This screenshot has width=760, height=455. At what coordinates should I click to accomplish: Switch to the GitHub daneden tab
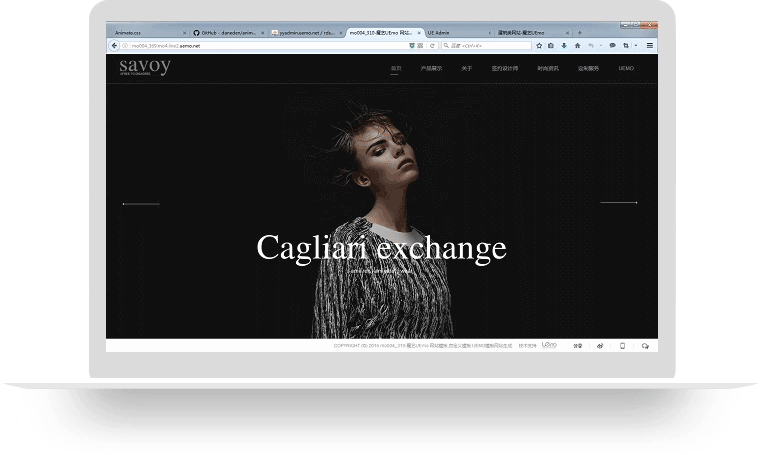coord(228,32)
